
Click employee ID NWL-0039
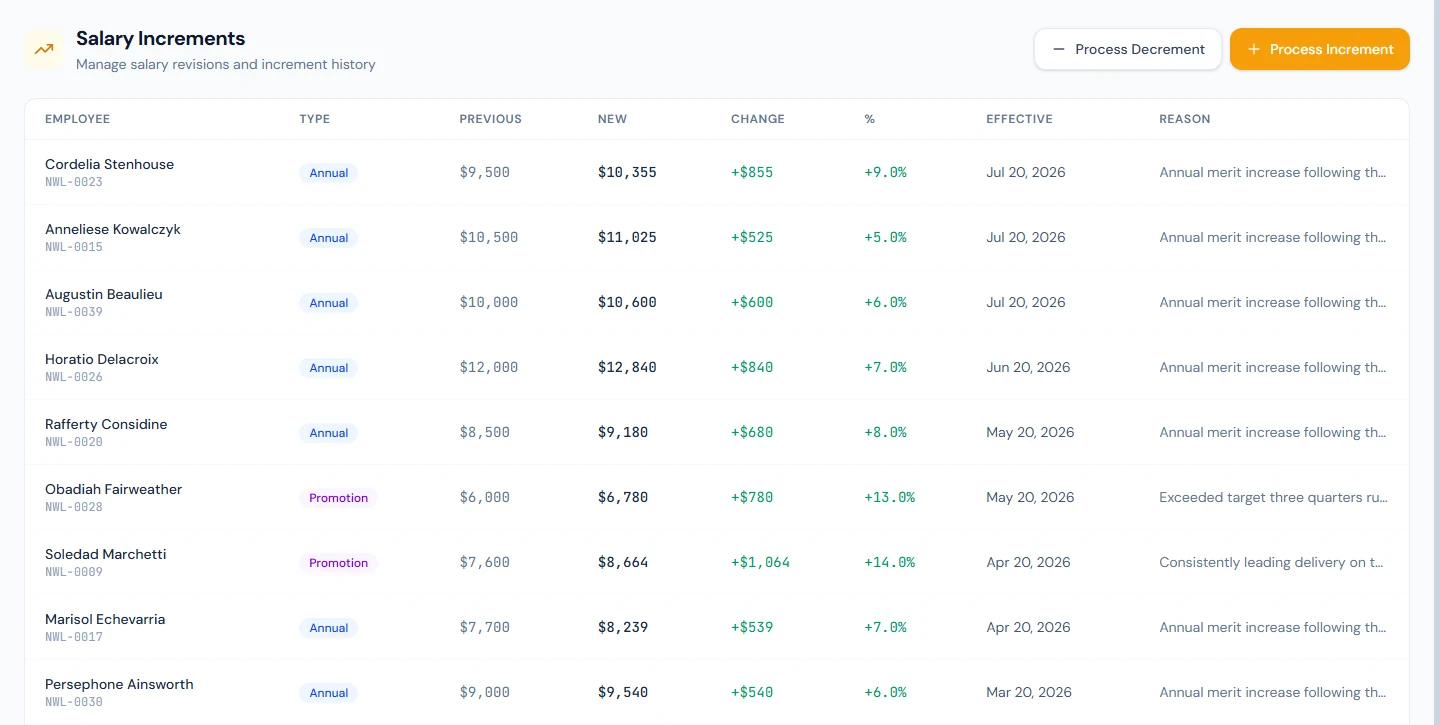(x=74, y=312)
